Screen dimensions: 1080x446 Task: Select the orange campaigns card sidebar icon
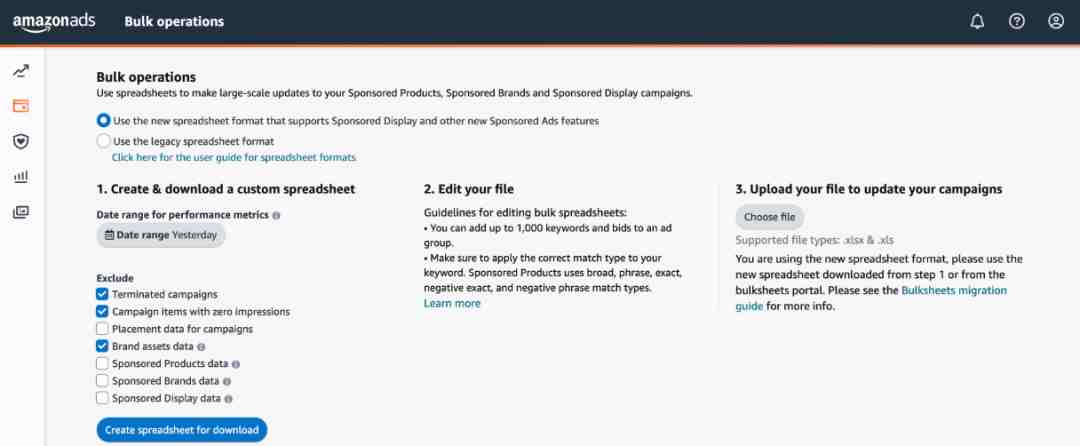tap(21, 106)
